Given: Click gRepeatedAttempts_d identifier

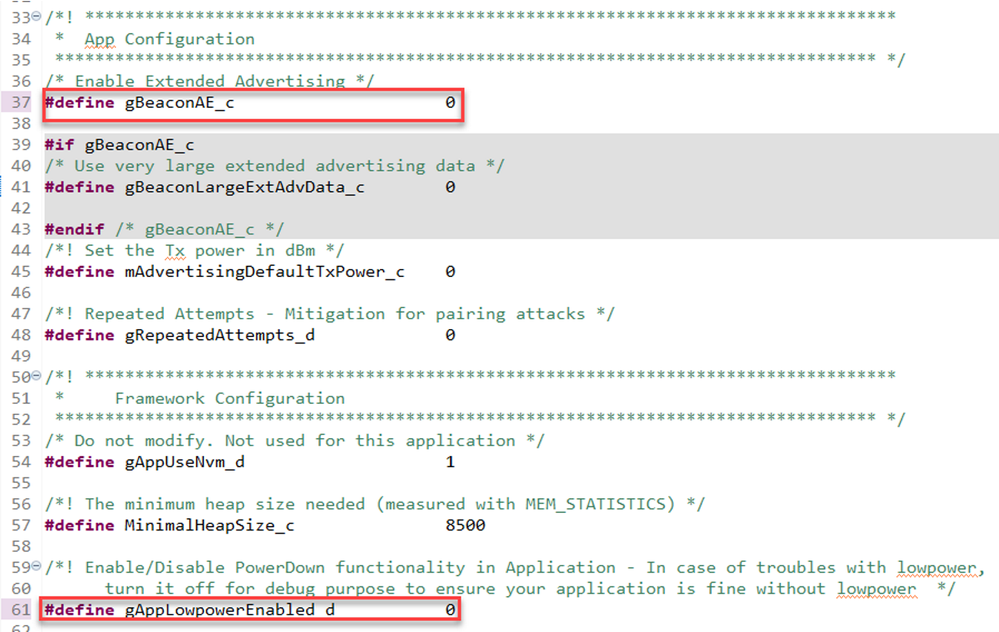Looking at the screenshot, I should [219, 335].
